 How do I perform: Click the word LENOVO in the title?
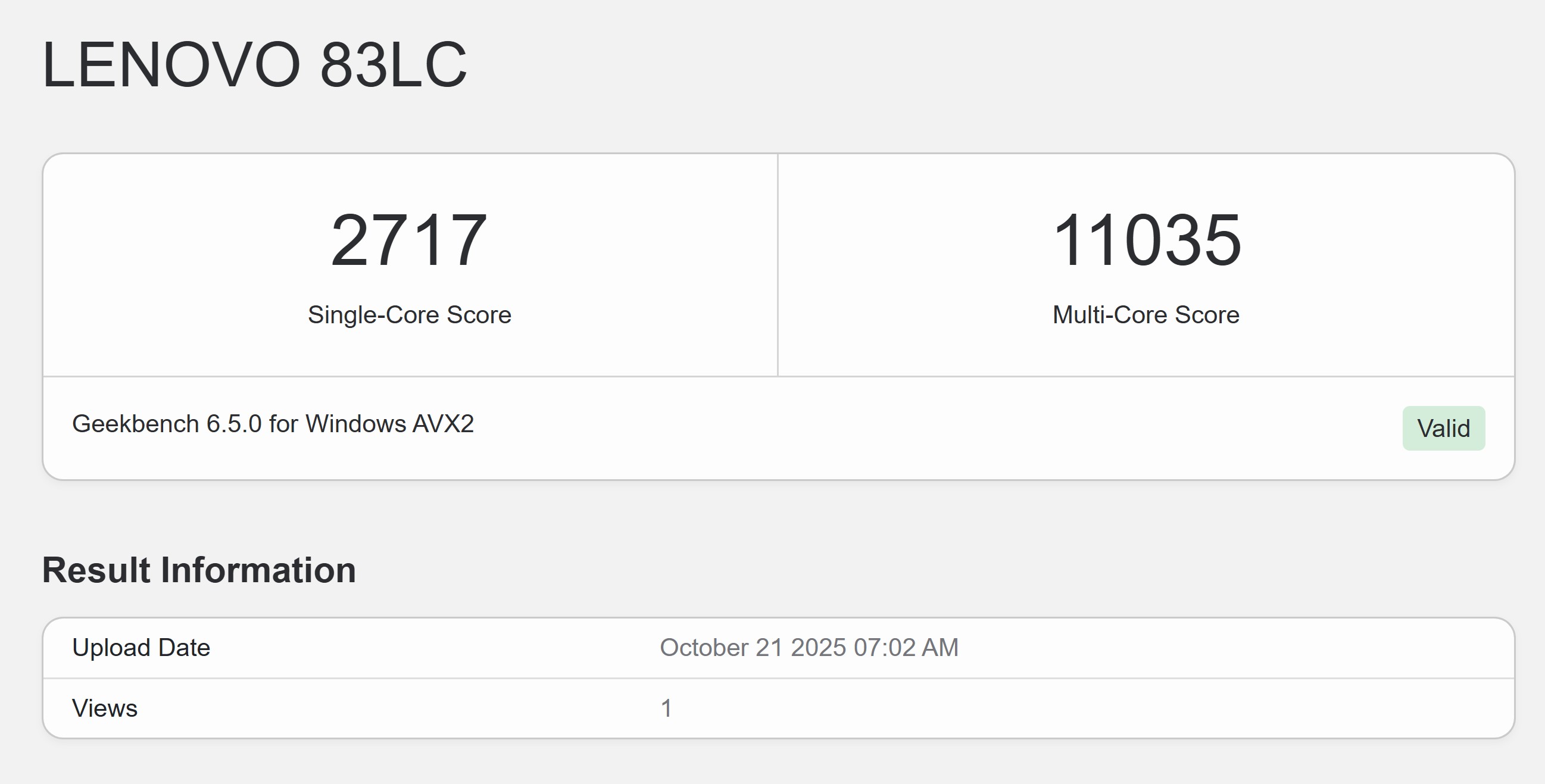point(171,65)
